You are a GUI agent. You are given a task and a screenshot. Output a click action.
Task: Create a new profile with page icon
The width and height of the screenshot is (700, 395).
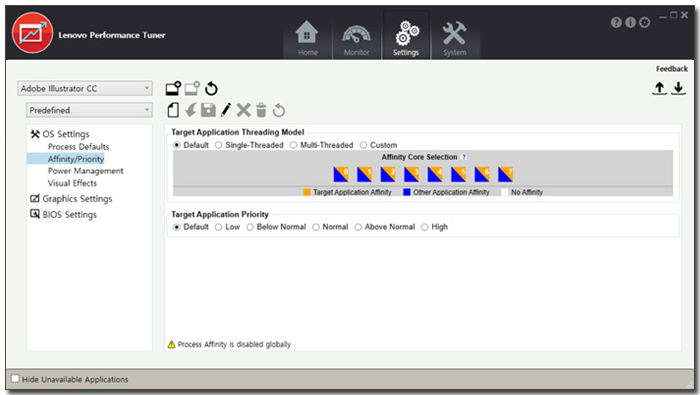coord(173,110)
